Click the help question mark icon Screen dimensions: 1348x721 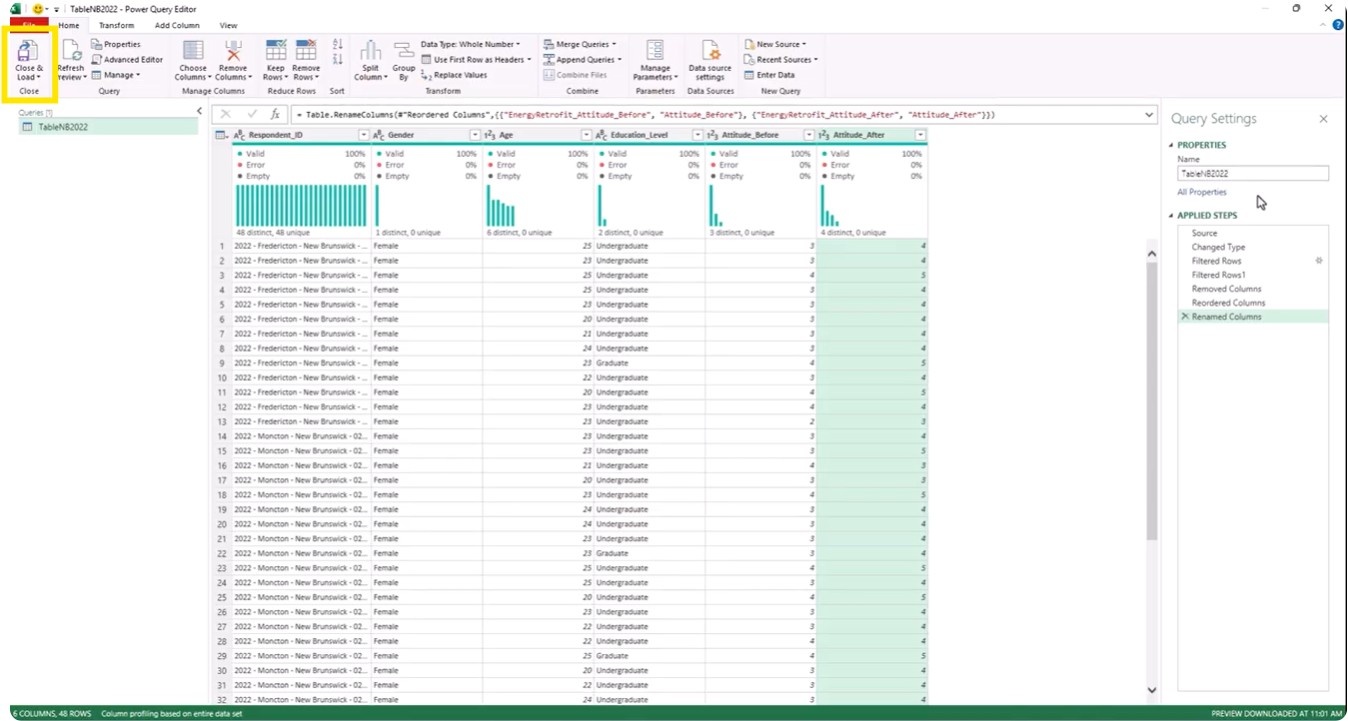click(x=1337, y=25)
